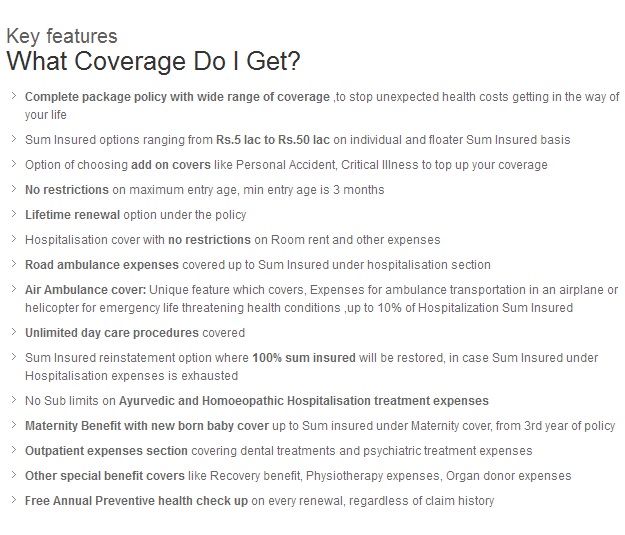Click the chevron bullet beside Outpatient expenses section
Screen dimensions: 625x535
(x=14, y=450)
